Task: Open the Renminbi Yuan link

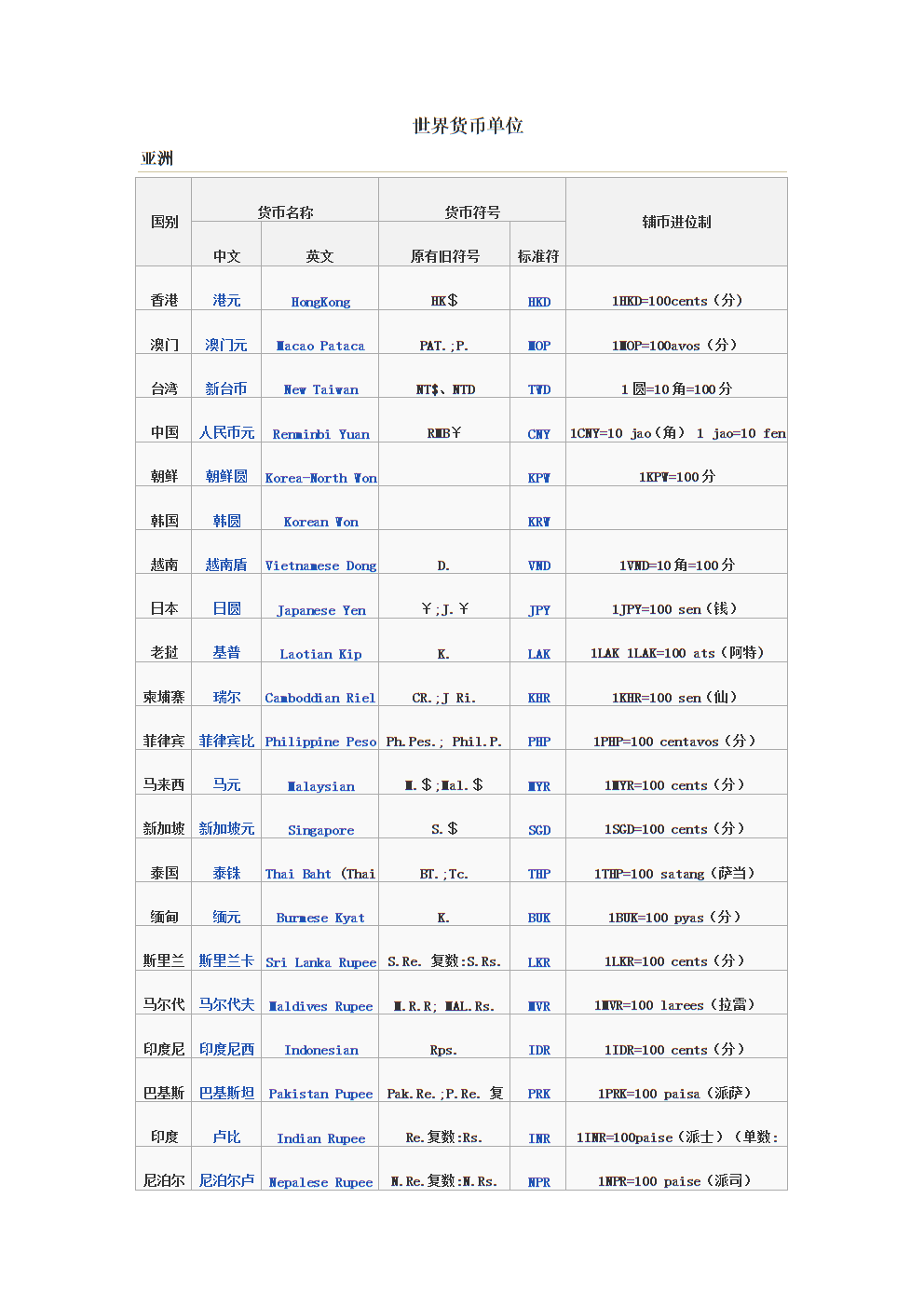Action: pos(320,434)
